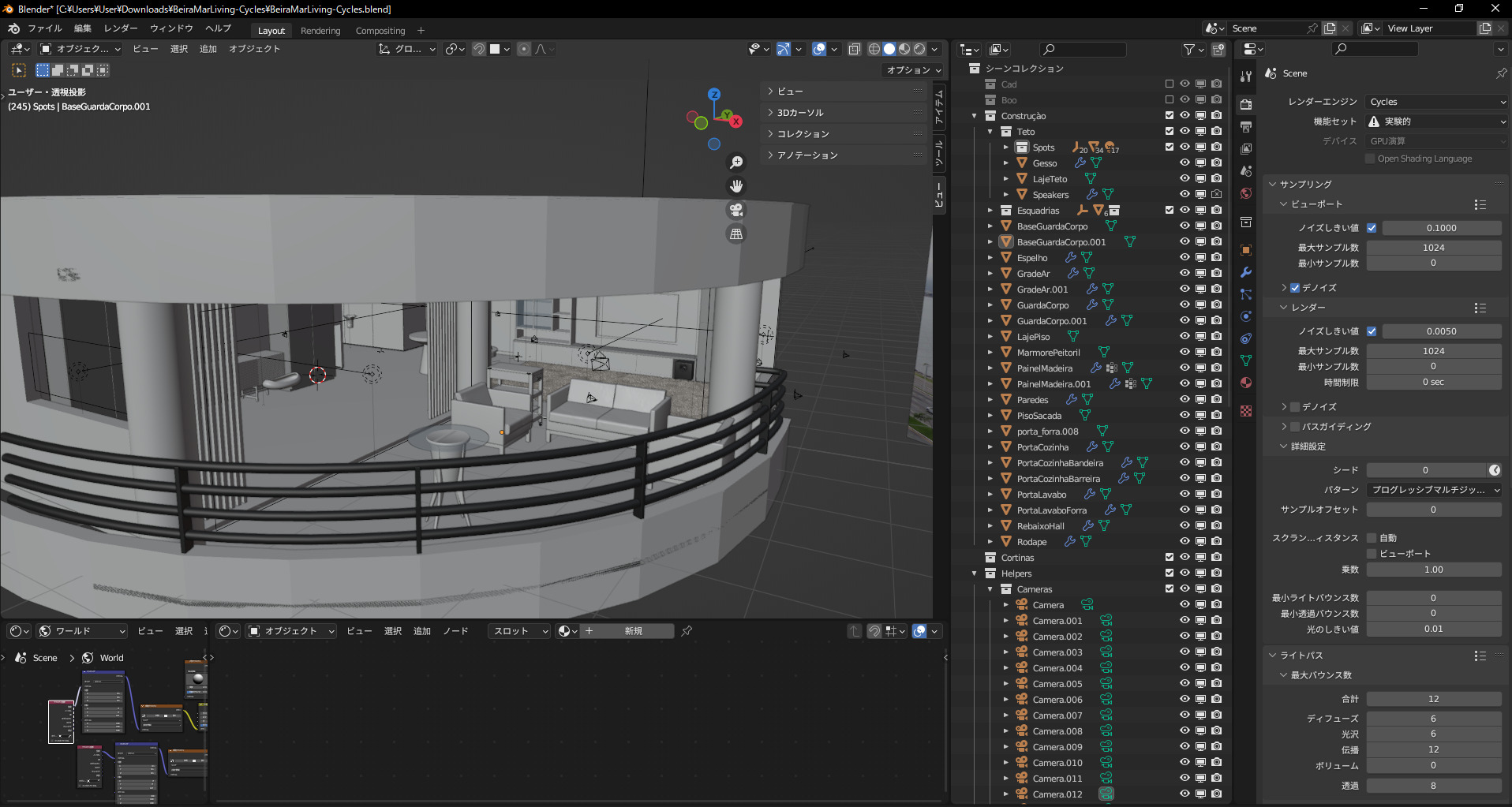The height and width of the screenshot is (807, 1512).
Task: Uncheck render noise threshold checkbox
Action: (1372, 331)
